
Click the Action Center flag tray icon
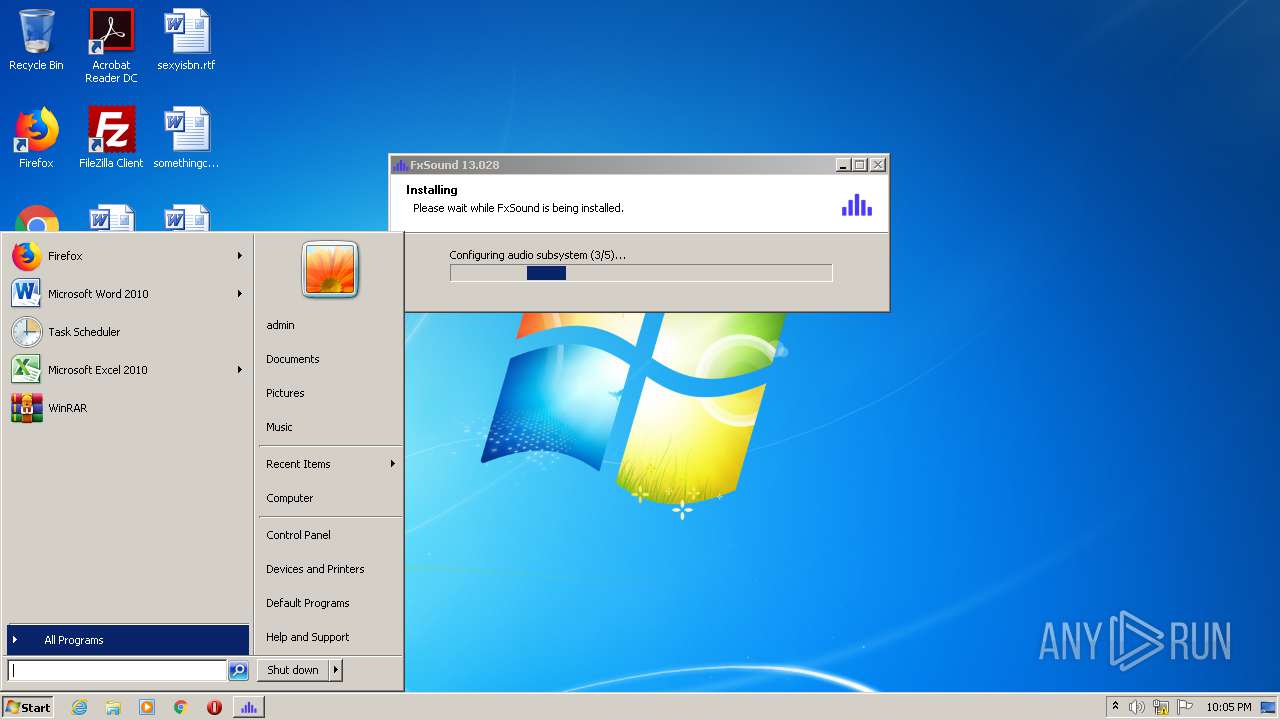[1185, 707]
